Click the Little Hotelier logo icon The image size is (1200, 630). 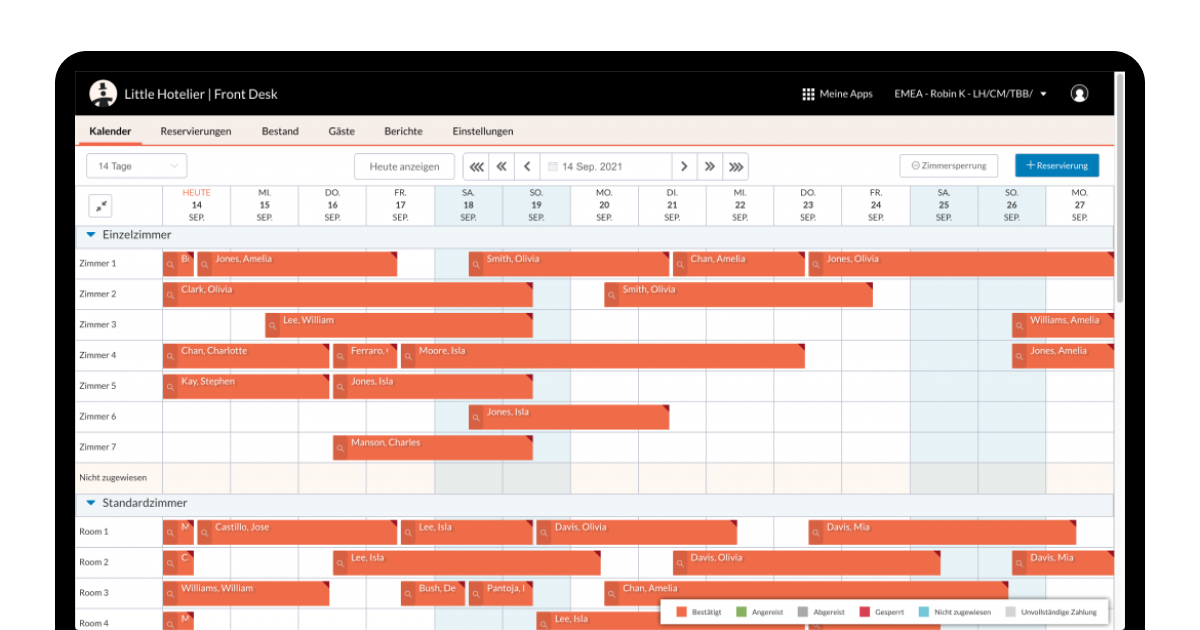pyautogui.click(x=103, y=94)
